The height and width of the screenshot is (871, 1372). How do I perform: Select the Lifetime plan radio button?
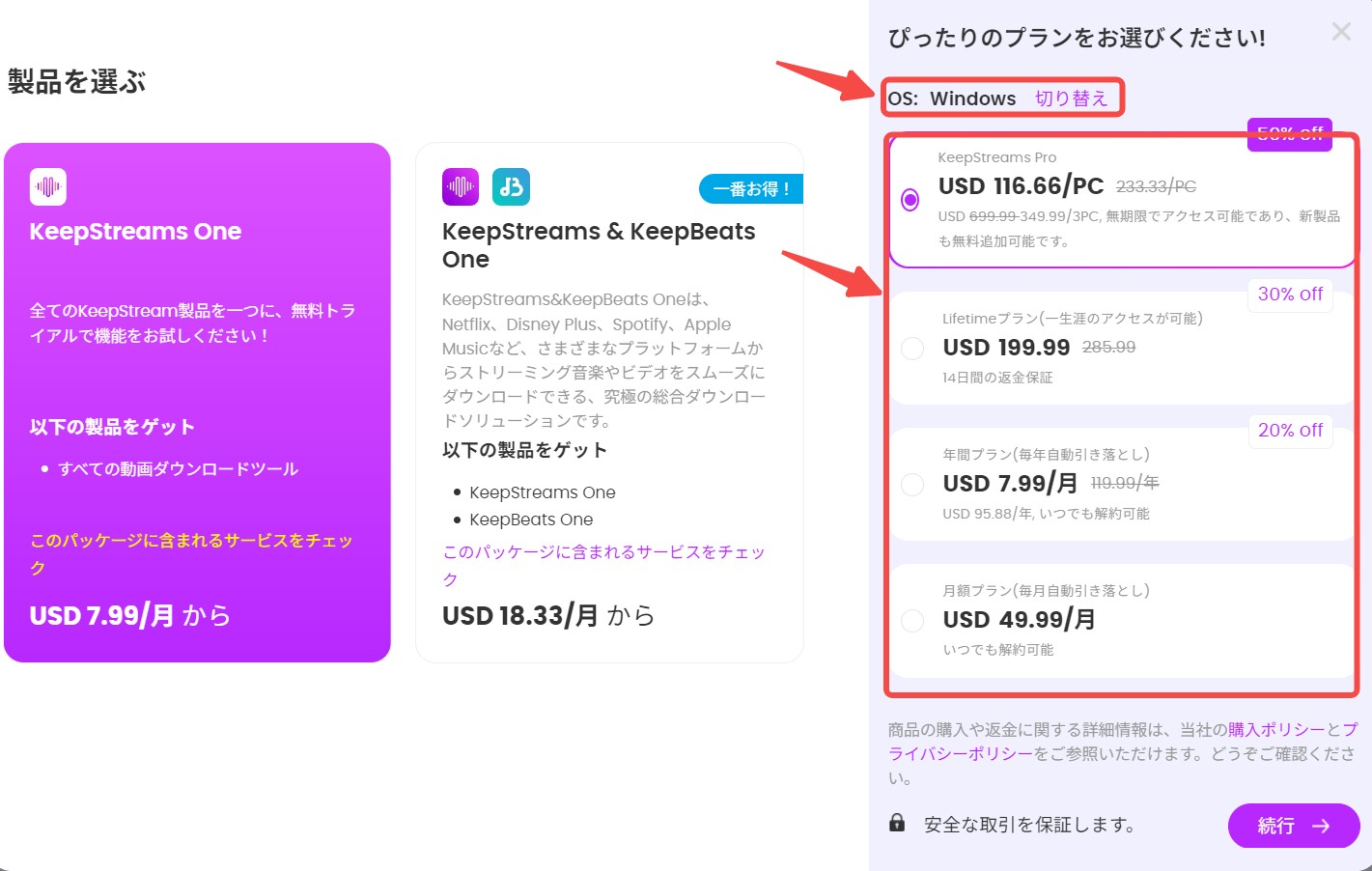pos(912,349)
